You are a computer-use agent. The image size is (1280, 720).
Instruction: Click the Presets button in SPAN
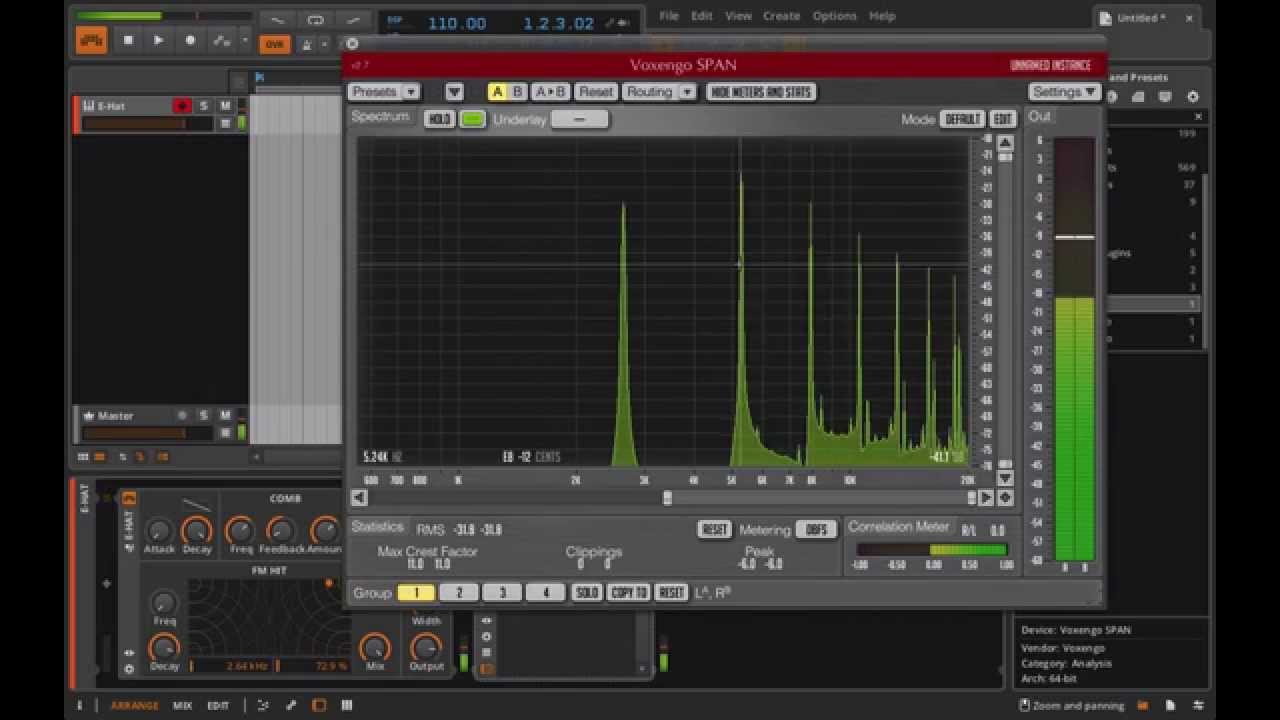click(375, 92)
